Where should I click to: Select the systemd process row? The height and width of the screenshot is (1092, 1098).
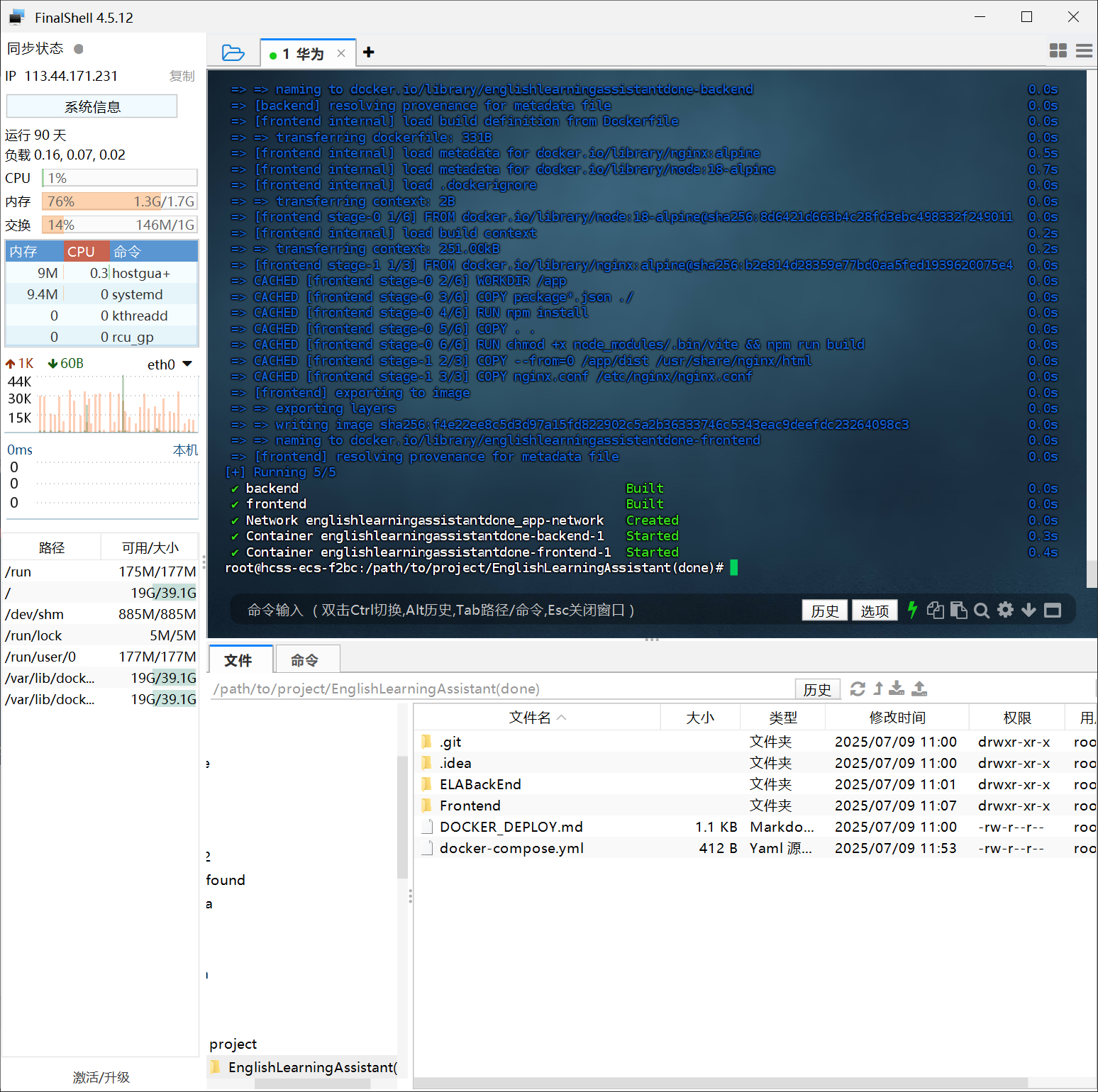[x=101, y=294]
